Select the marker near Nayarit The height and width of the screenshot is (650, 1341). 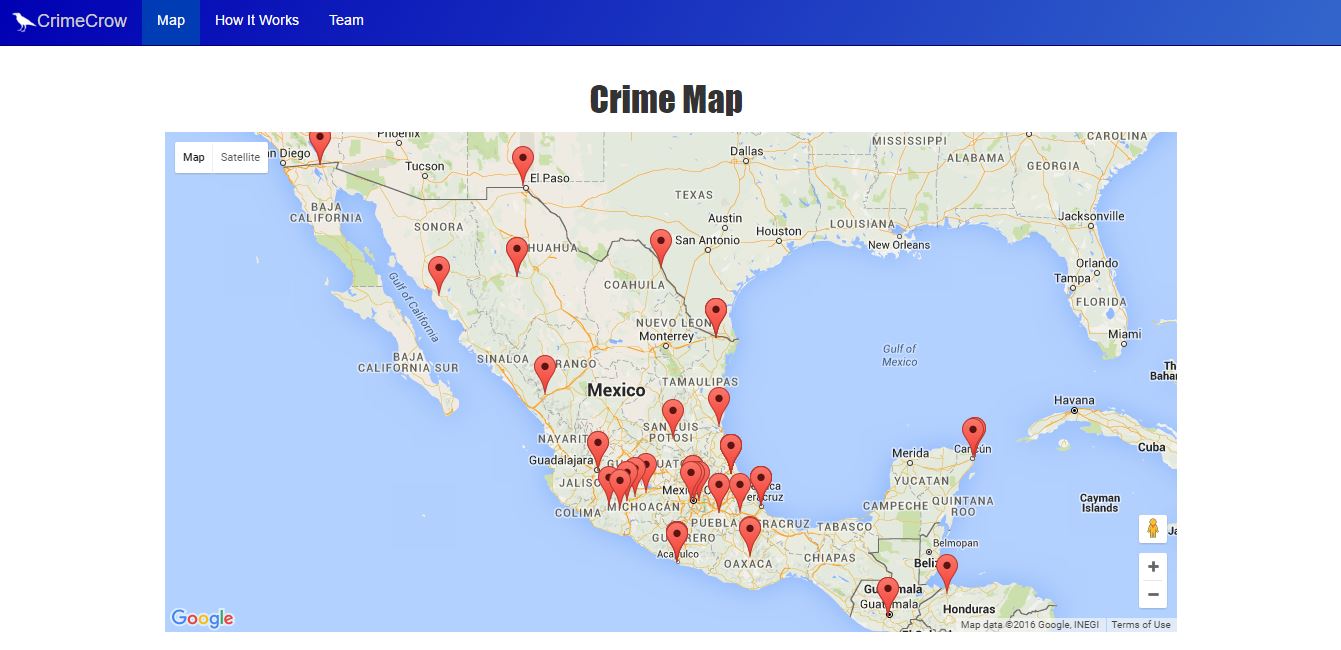coord(597,450)
